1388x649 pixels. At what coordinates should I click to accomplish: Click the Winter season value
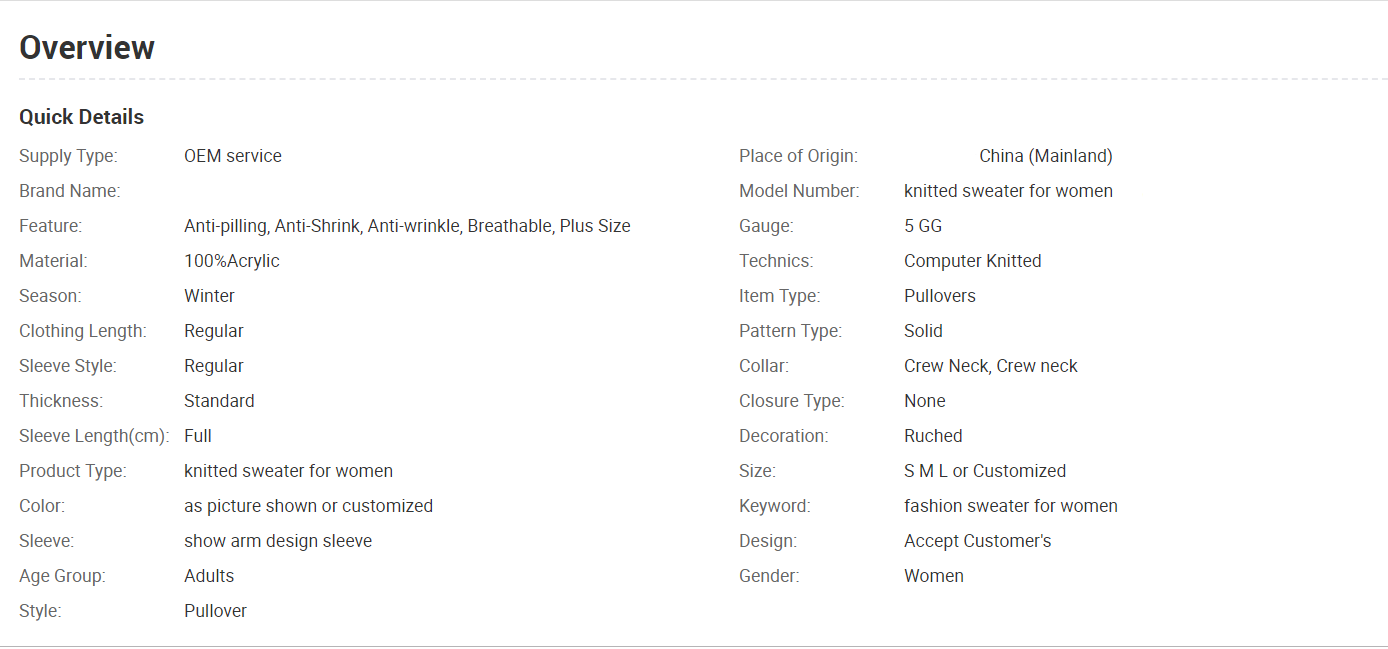click(209, 296)
